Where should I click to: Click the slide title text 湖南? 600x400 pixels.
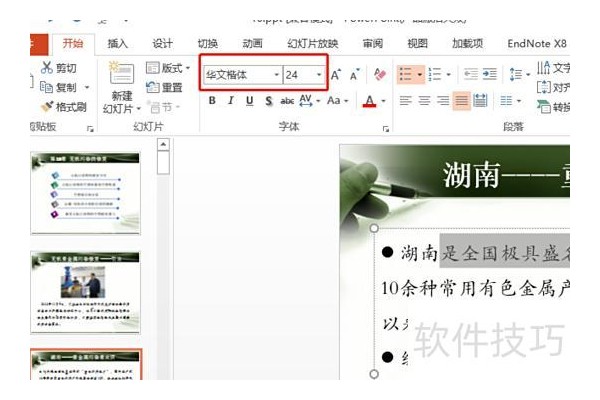[471, 175]
